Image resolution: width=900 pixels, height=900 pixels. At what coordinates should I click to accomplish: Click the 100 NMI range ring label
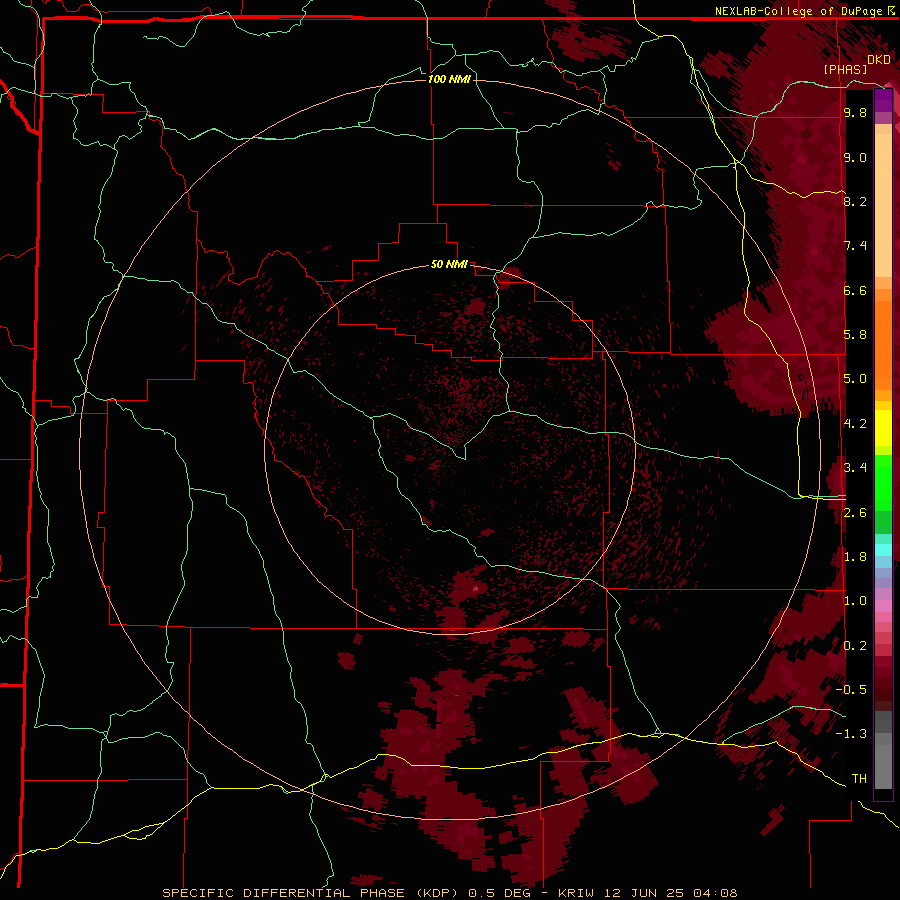click(x=449, y=79)
